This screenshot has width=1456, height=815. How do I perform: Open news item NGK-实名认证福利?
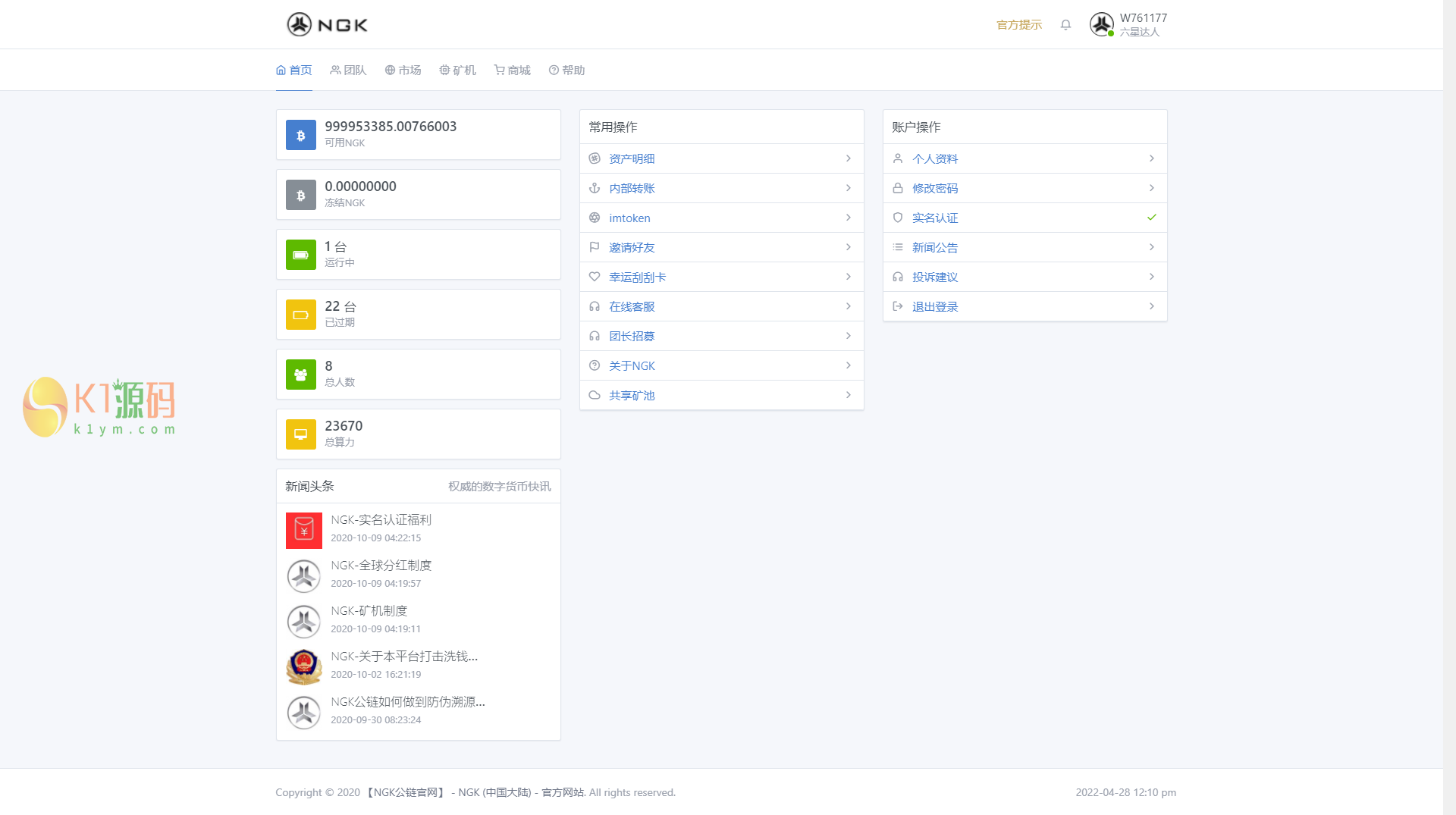(x=381, y=520)
